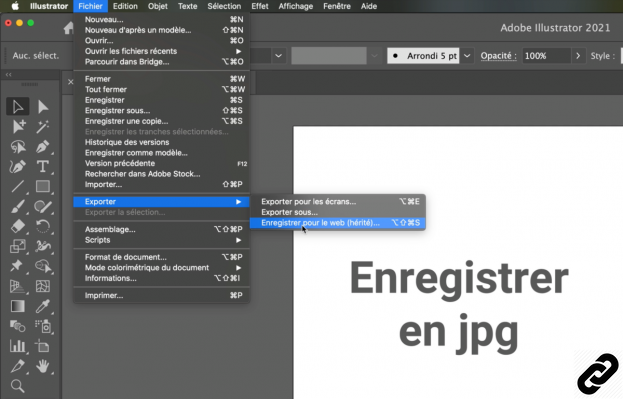Choose Enregistrer sous… in Fichier menu
Viewport: 623px width, 399px height.
(162, 110)
